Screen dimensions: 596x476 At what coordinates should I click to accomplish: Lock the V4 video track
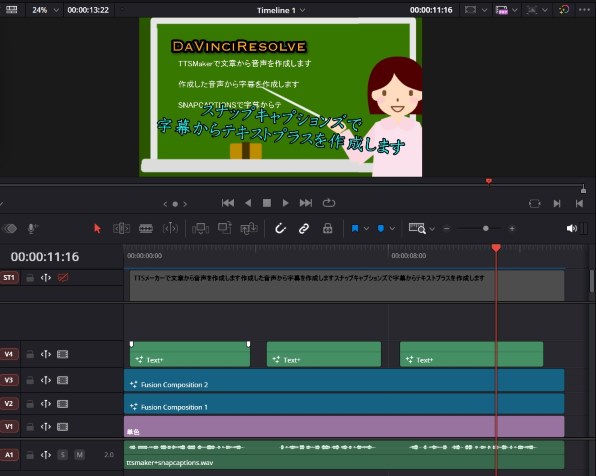(x=30, y=354)
